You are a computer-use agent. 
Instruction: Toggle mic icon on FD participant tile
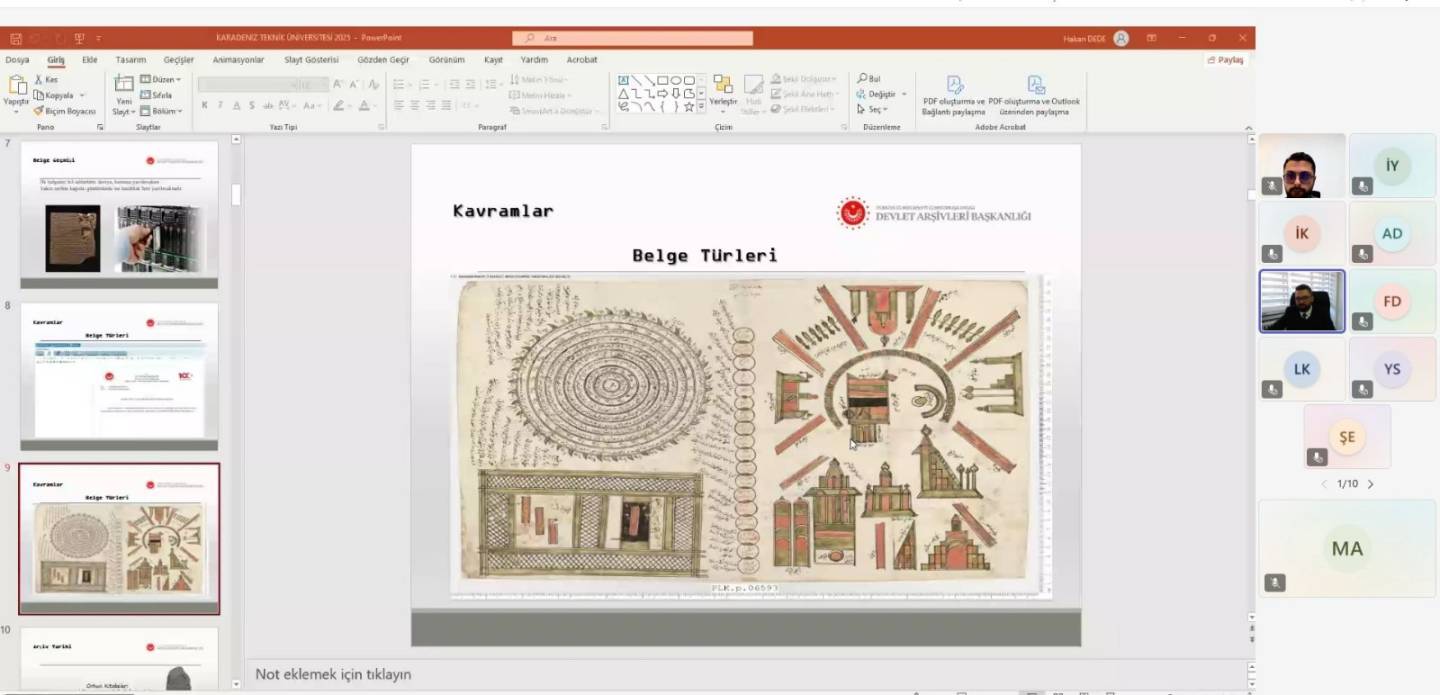1362,322
